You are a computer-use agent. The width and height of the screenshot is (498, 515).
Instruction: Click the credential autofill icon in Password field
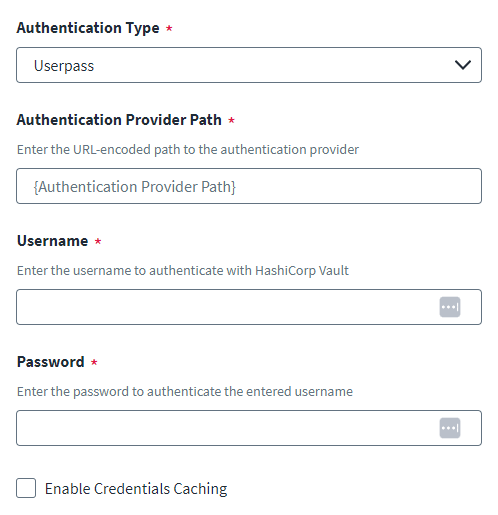click(450, 428)
